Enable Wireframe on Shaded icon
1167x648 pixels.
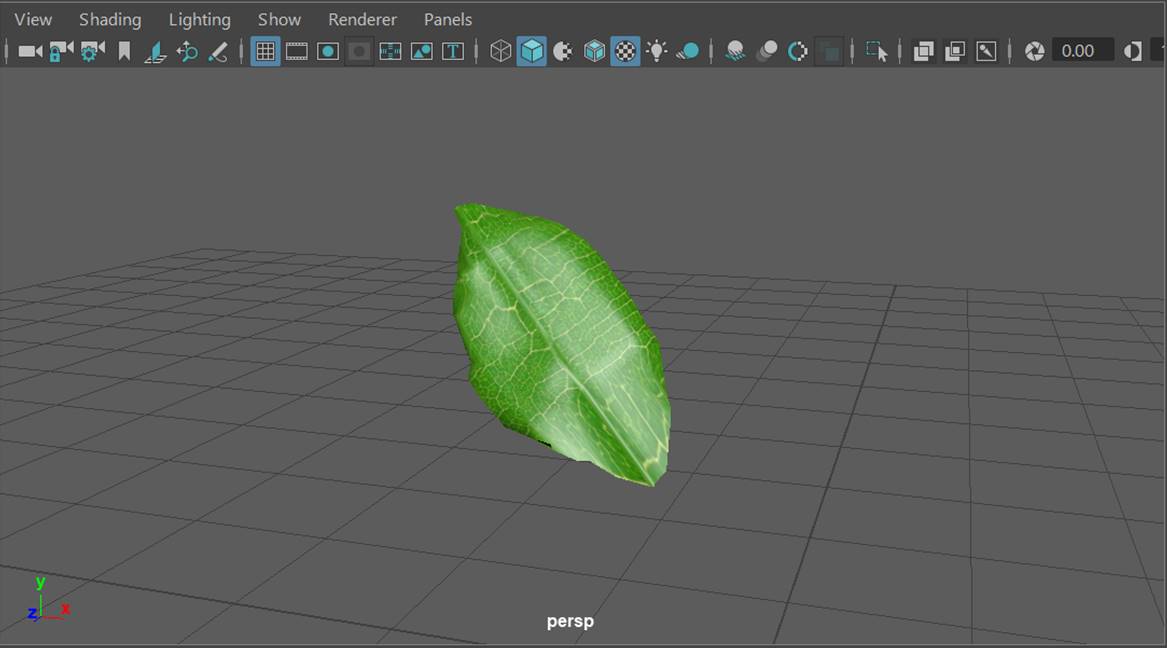[594, 51]
